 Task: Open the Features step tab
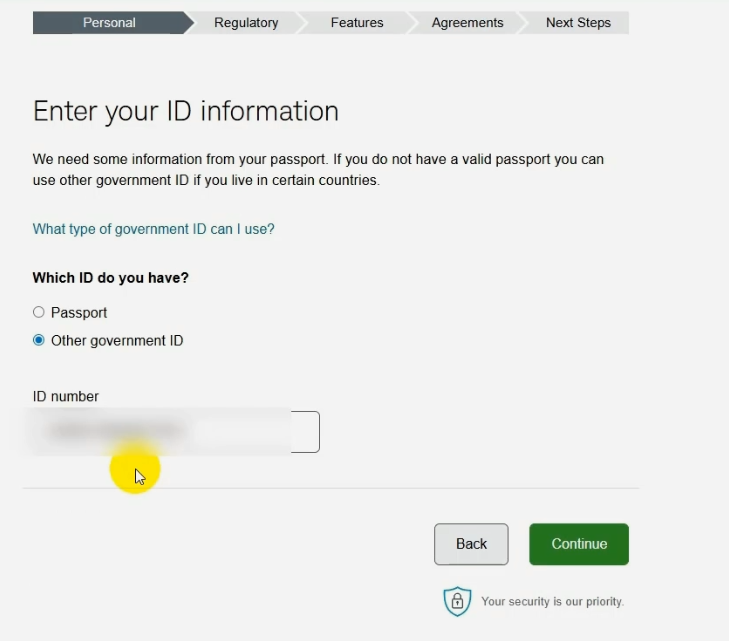(357, 23)
